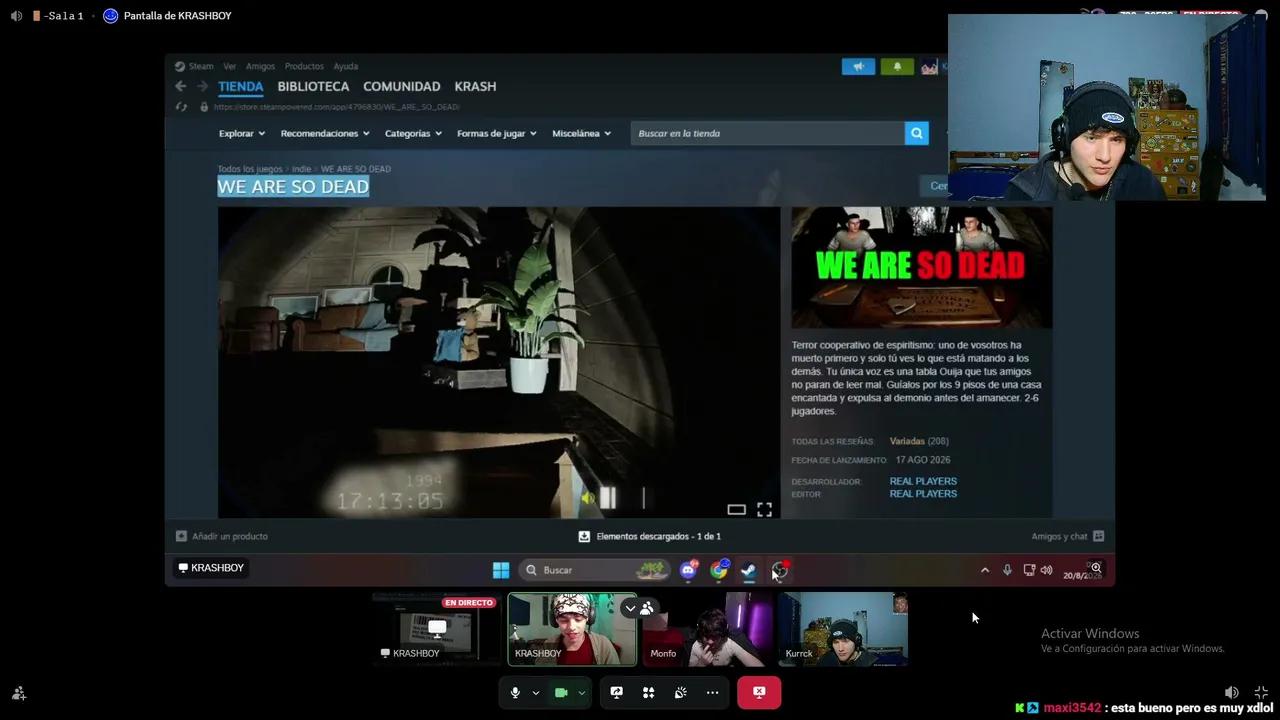Open Steam from the shared taskbar
Screen dimensions: 1280x720
click(x=749, y=570)
